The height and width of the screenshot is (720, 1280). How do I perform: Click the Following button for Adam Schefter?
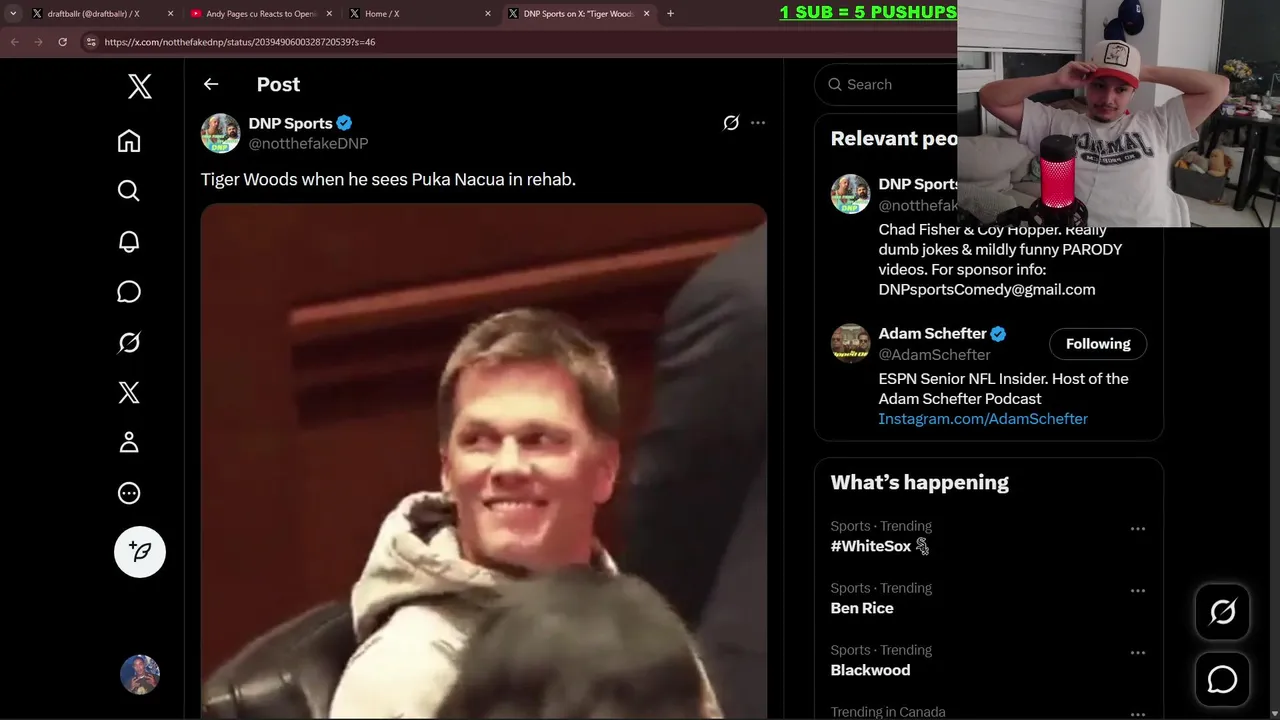[x=1098, y=344]
